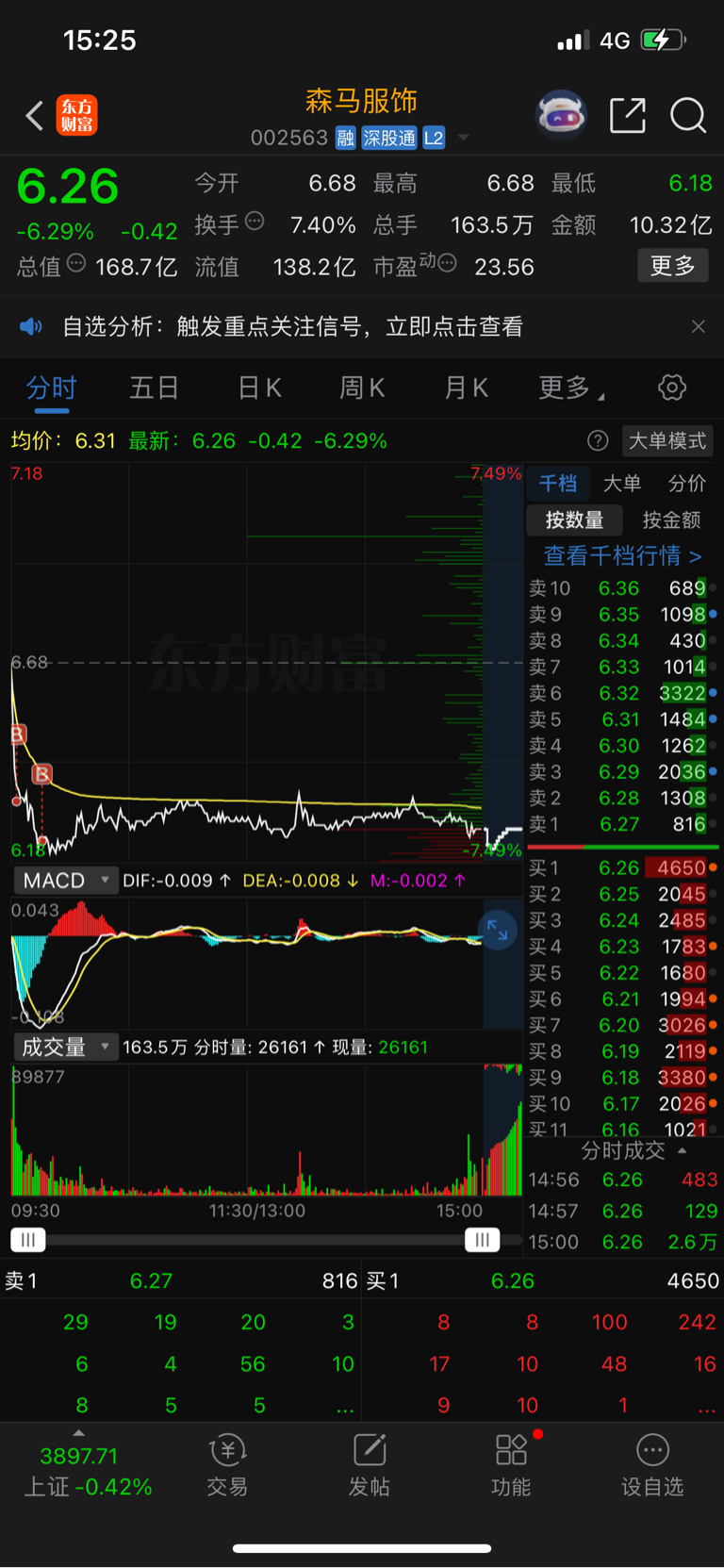
Task: Switch to 周K chart tab
Action: click(362, 388)
